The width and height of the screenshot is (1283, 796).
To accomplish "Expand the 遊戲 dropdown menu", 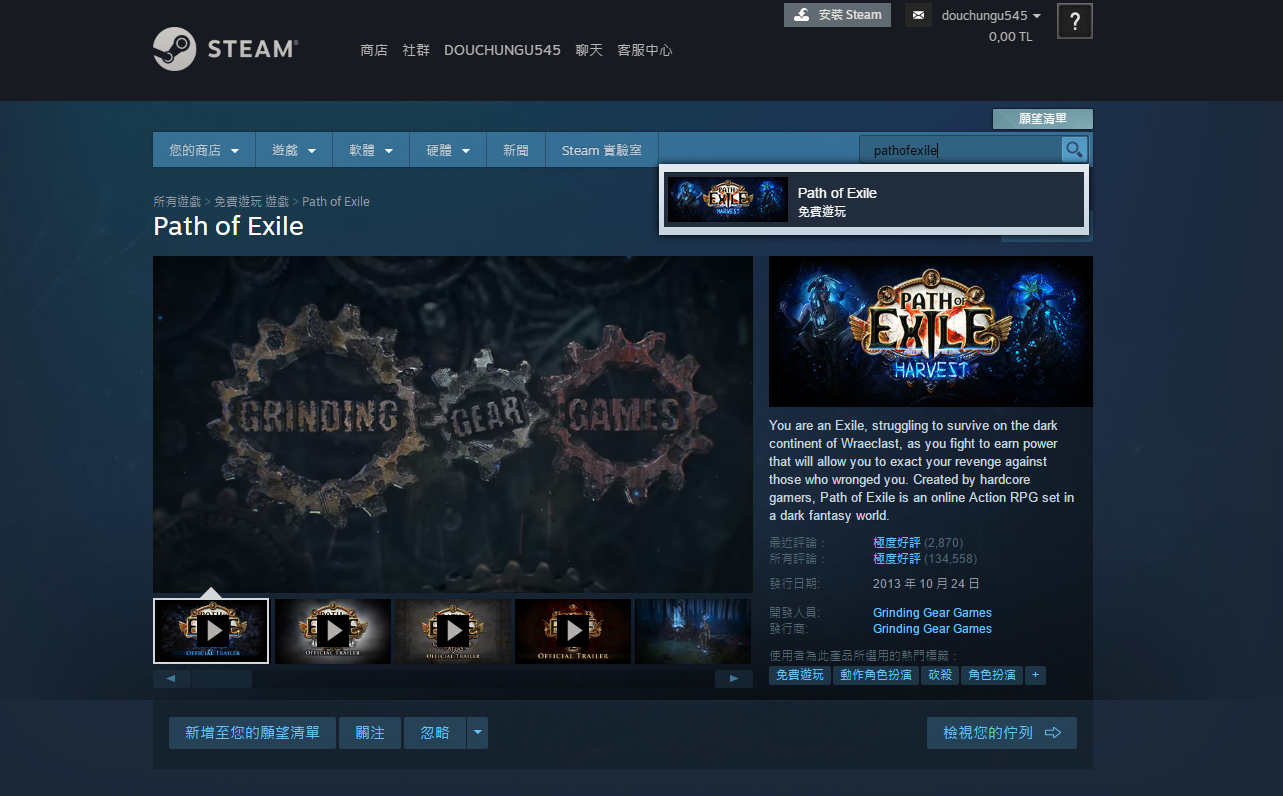I will pyautogui.click(x=294, y=150).
